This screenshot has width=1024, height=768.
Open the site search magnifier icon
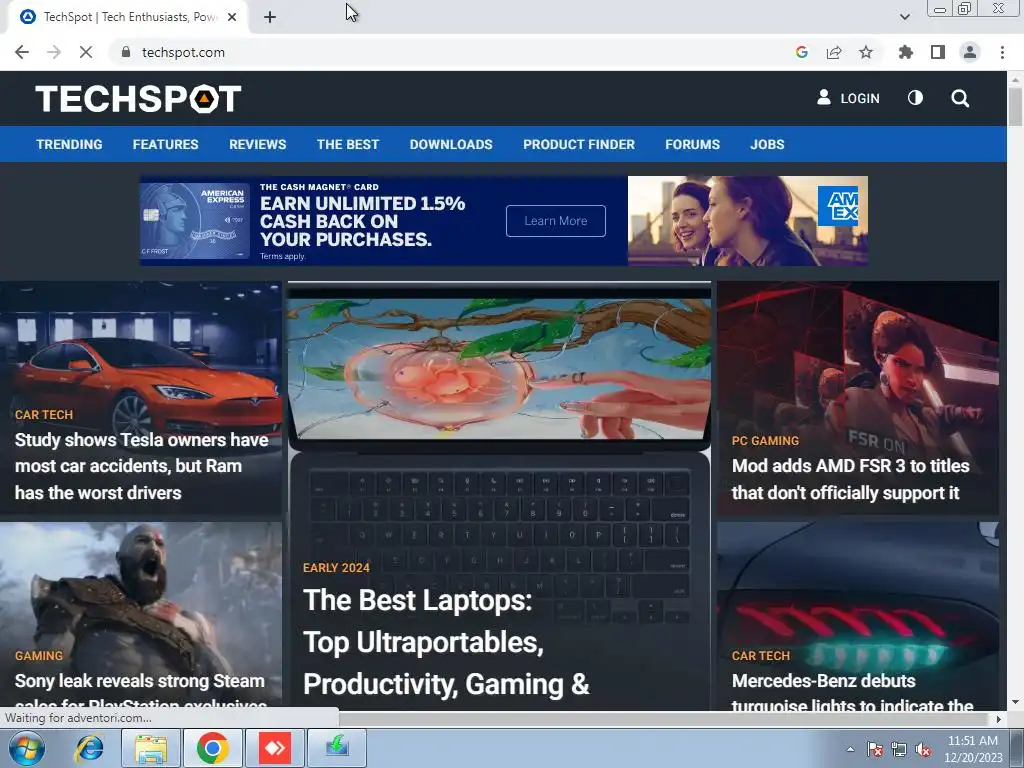(960, 99)
